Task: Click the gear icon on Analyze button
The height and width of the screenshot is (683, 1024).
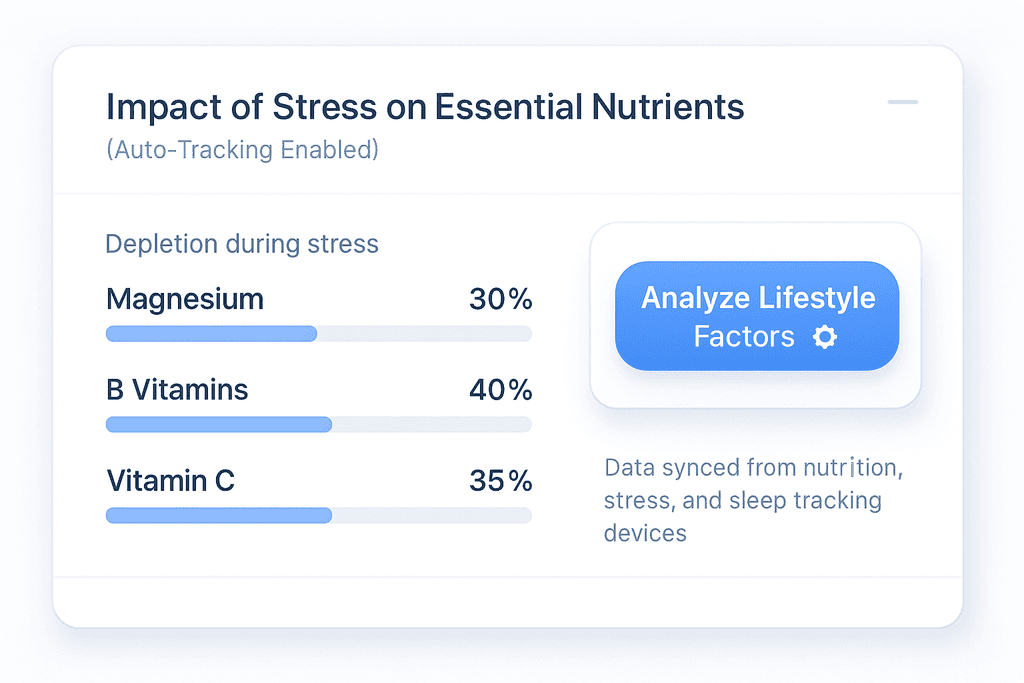Action: (x=824, y=337)
